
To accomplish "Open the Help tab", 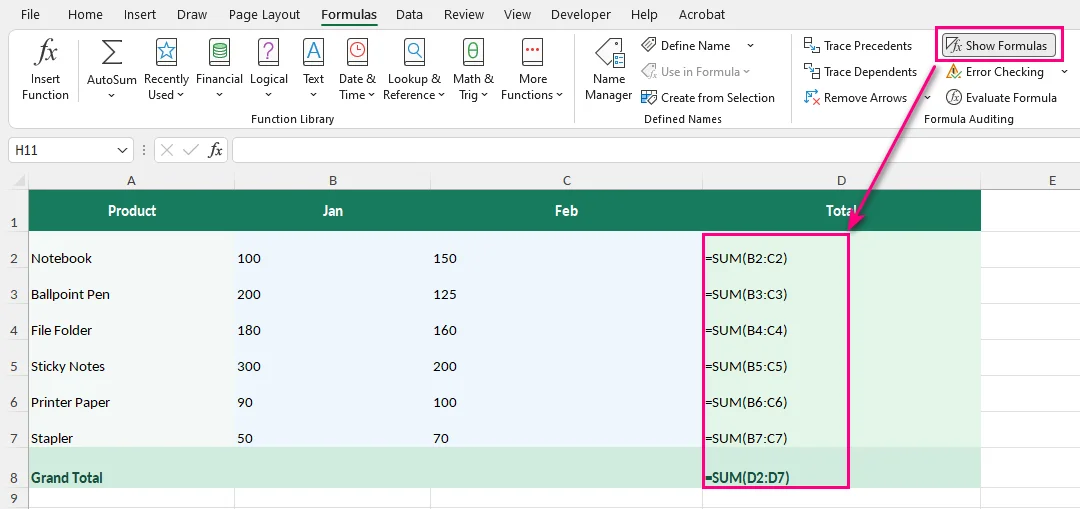I will pyautogui.click(x=644, y=14).
